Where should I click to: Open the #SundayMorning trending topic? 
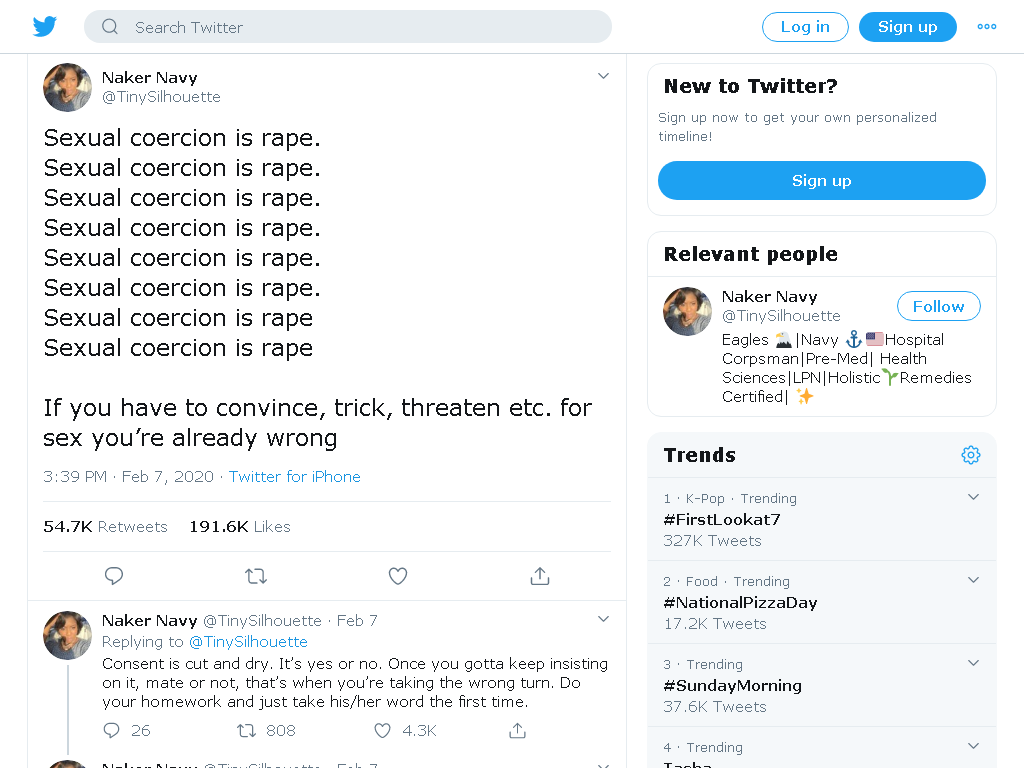click(x=732, y=686)
